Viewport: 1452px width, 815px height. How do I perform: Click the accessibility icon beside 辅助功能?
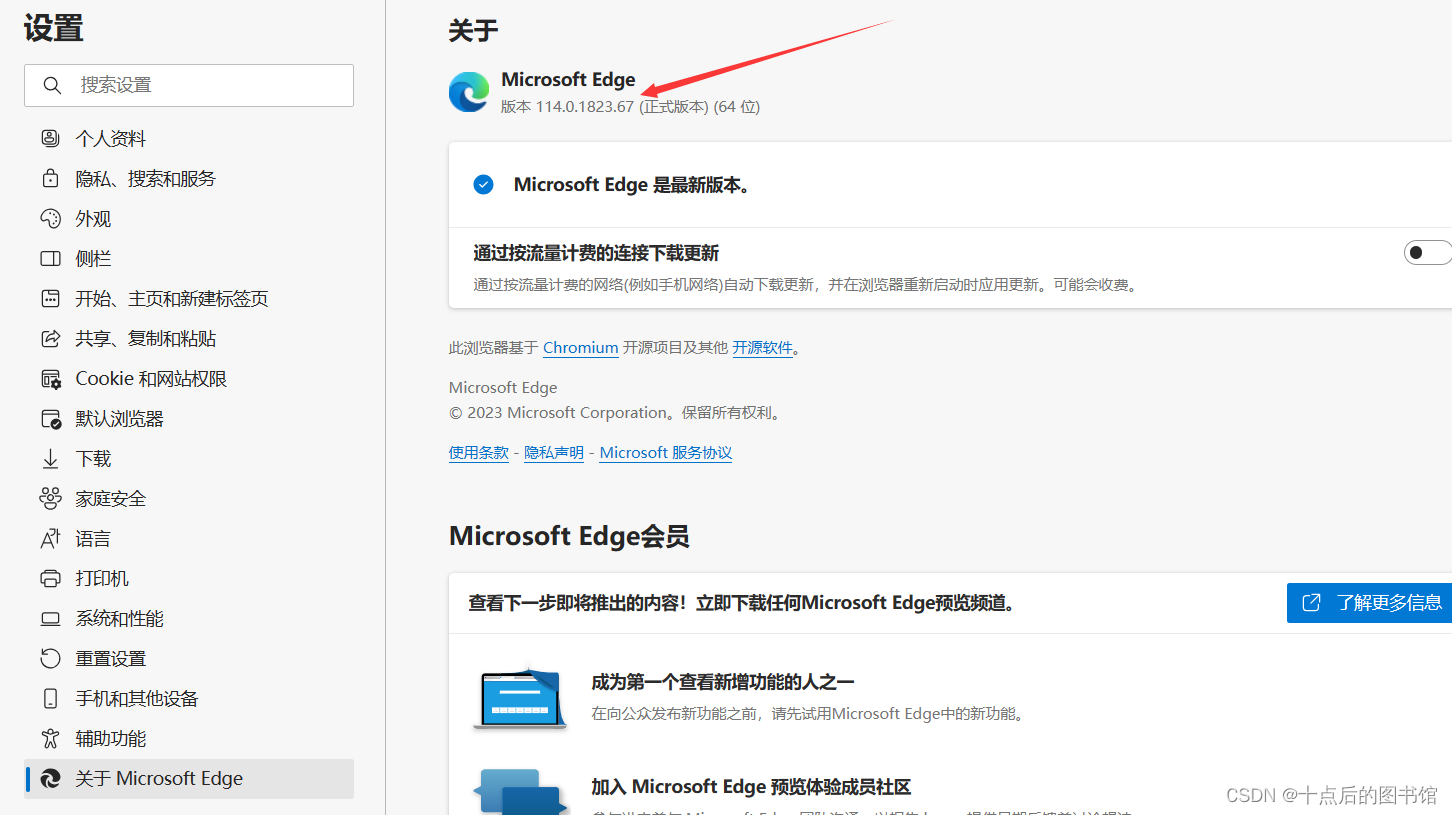pos(50,738)
